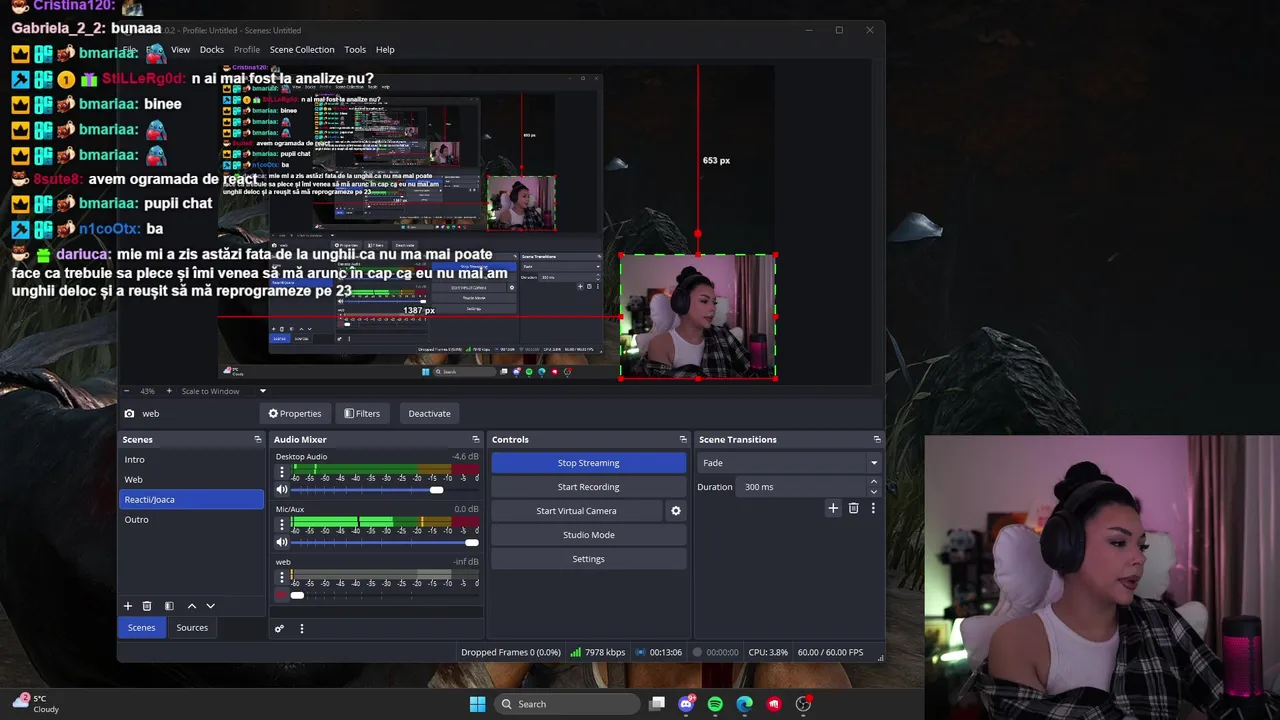Delete selected scene with trash icon
Viewport: 1280px width, 720px height.
pyautogui.click(x=147, y=606)
